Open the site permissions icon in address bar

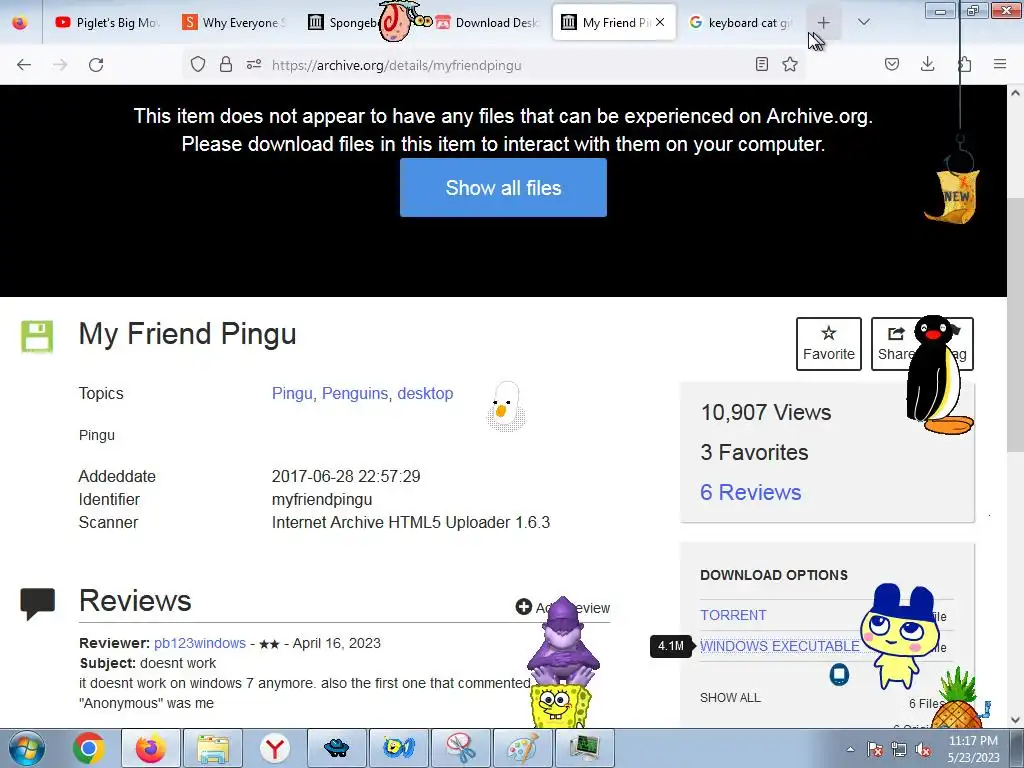tap(254, 64)
